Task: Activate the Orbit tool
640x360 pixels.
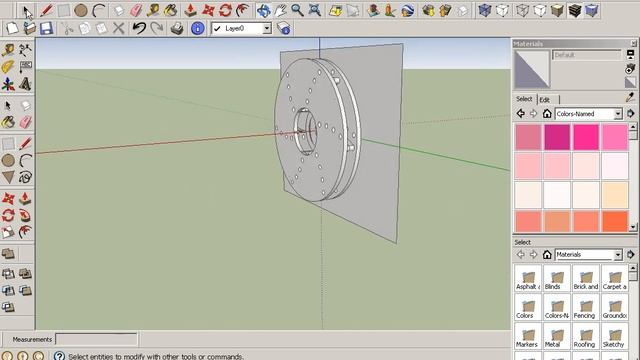Action: tap(264, 10)
